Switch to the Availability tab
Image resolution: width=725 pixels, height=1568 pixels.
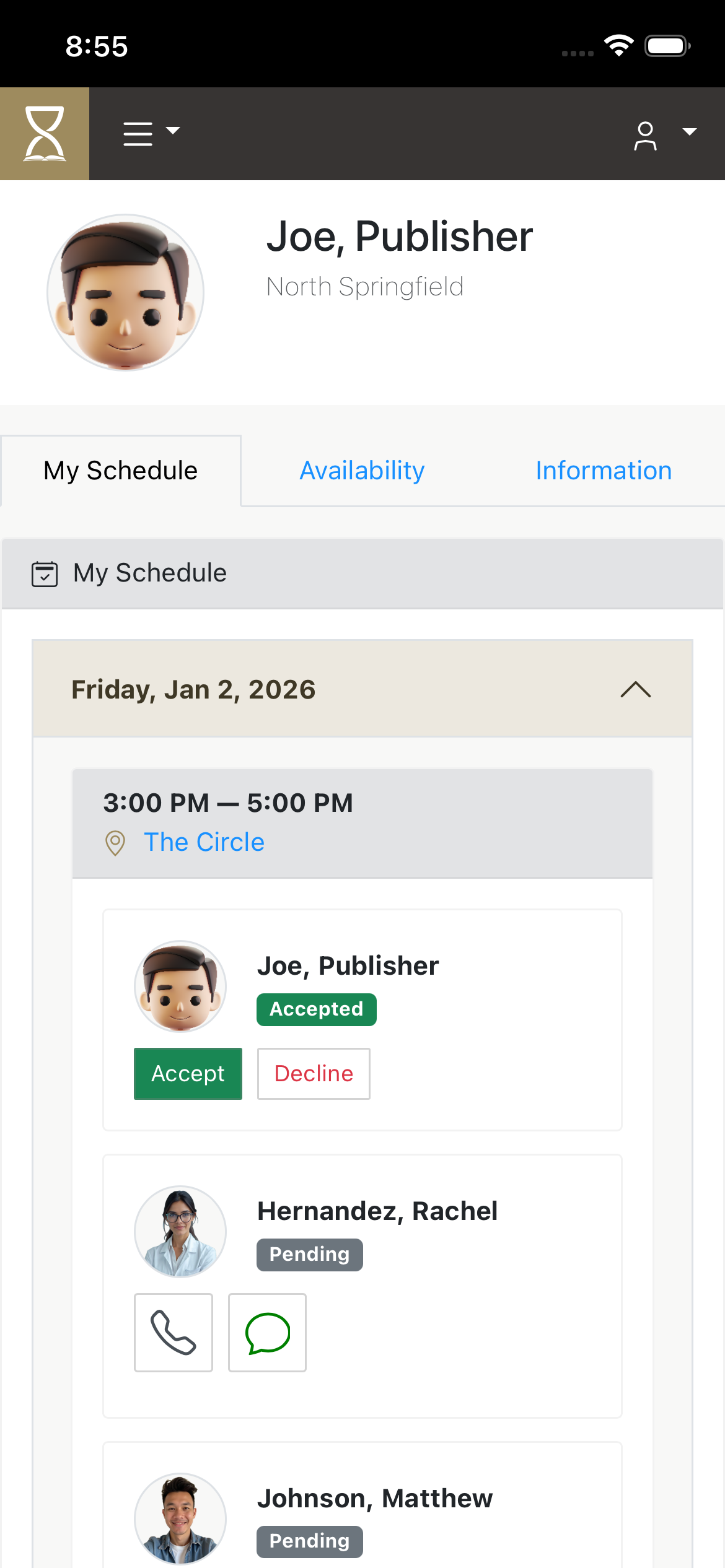(x=362, y=471)
